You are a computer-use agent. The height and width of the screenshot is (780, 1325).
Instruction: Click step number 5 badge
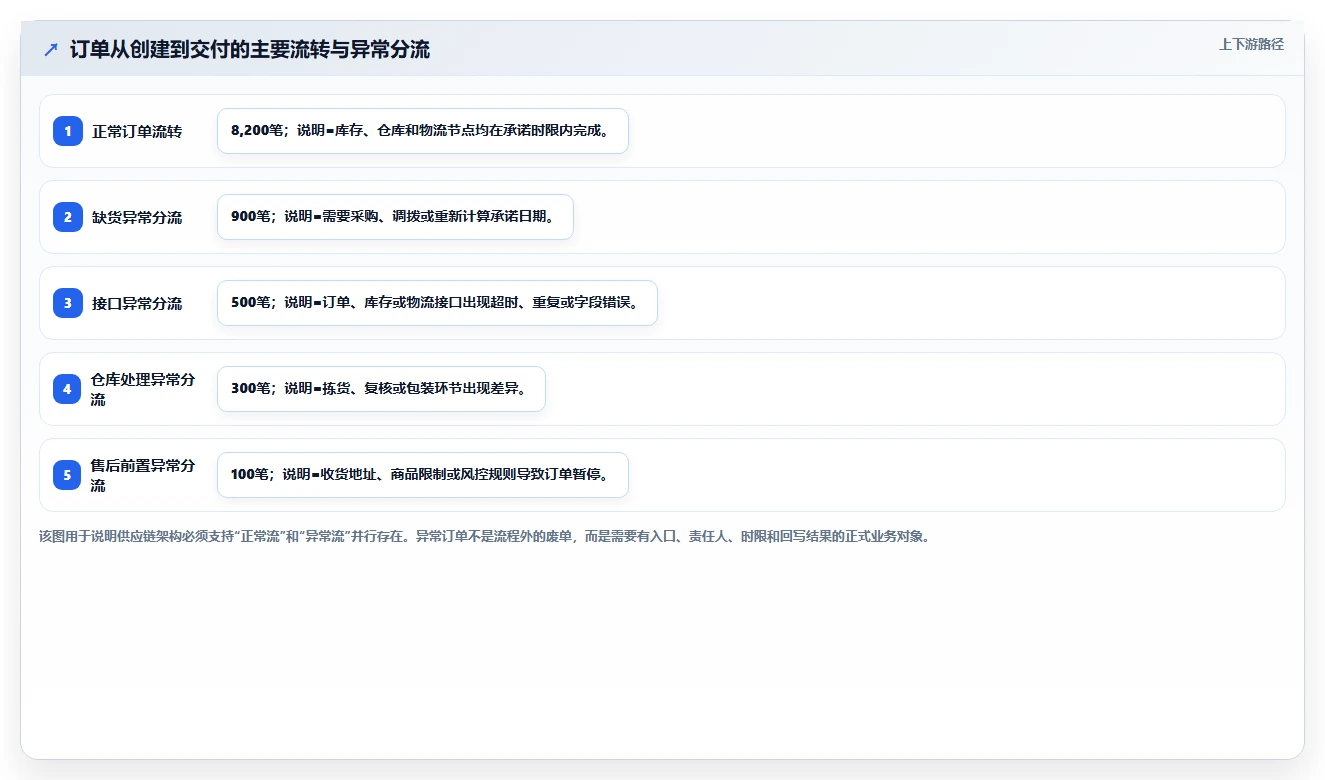point(68,475)
